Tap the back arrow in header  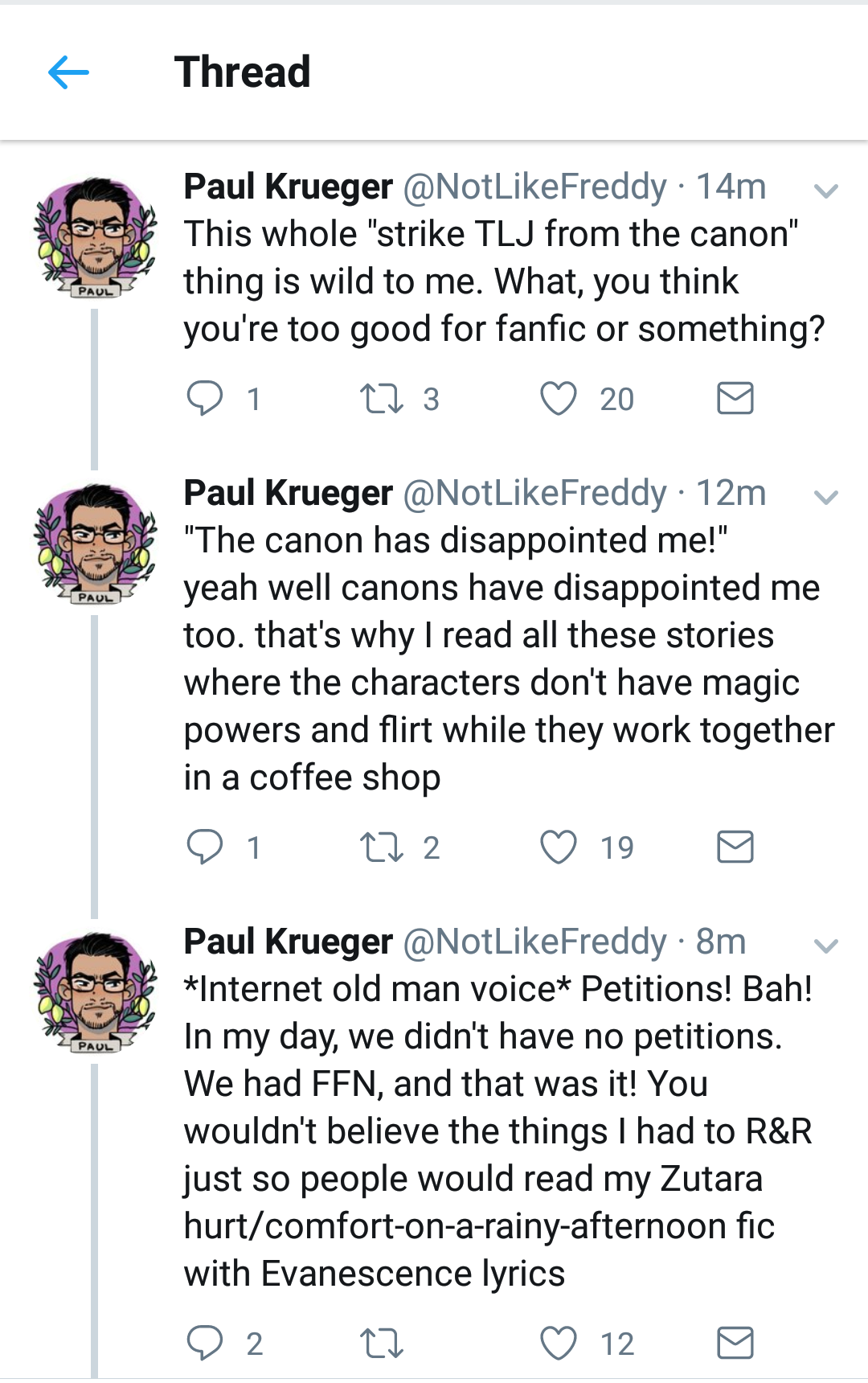tap(68, 73)
